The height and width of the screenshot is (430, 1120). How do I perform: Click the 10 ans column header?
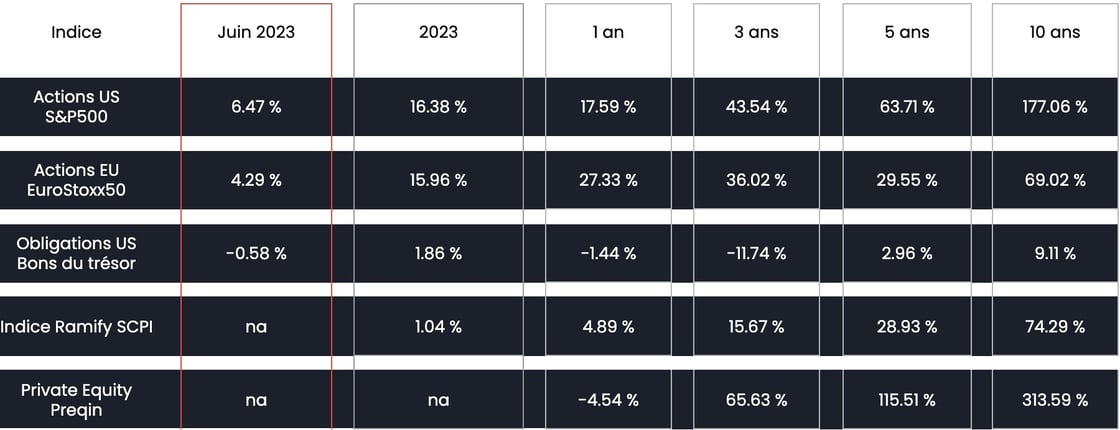click(x=1055, y=33)
